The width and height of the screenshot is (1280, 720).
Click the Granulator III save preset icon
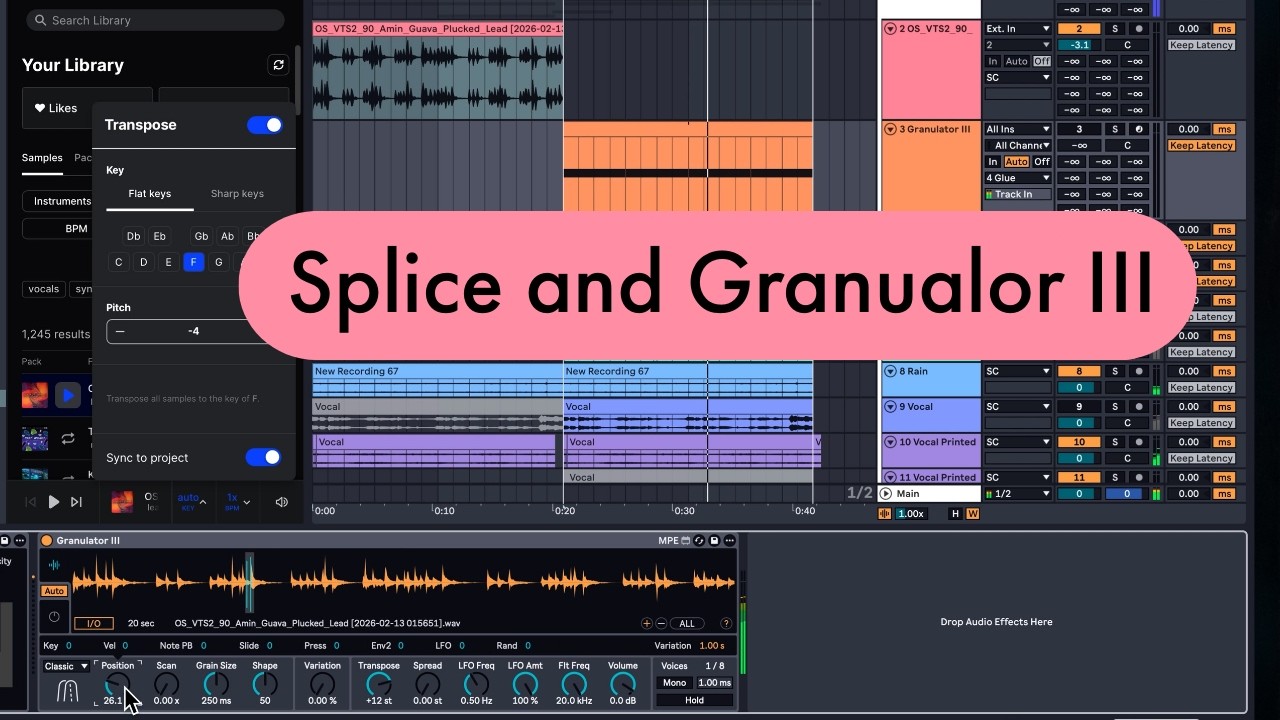(714, 541)
